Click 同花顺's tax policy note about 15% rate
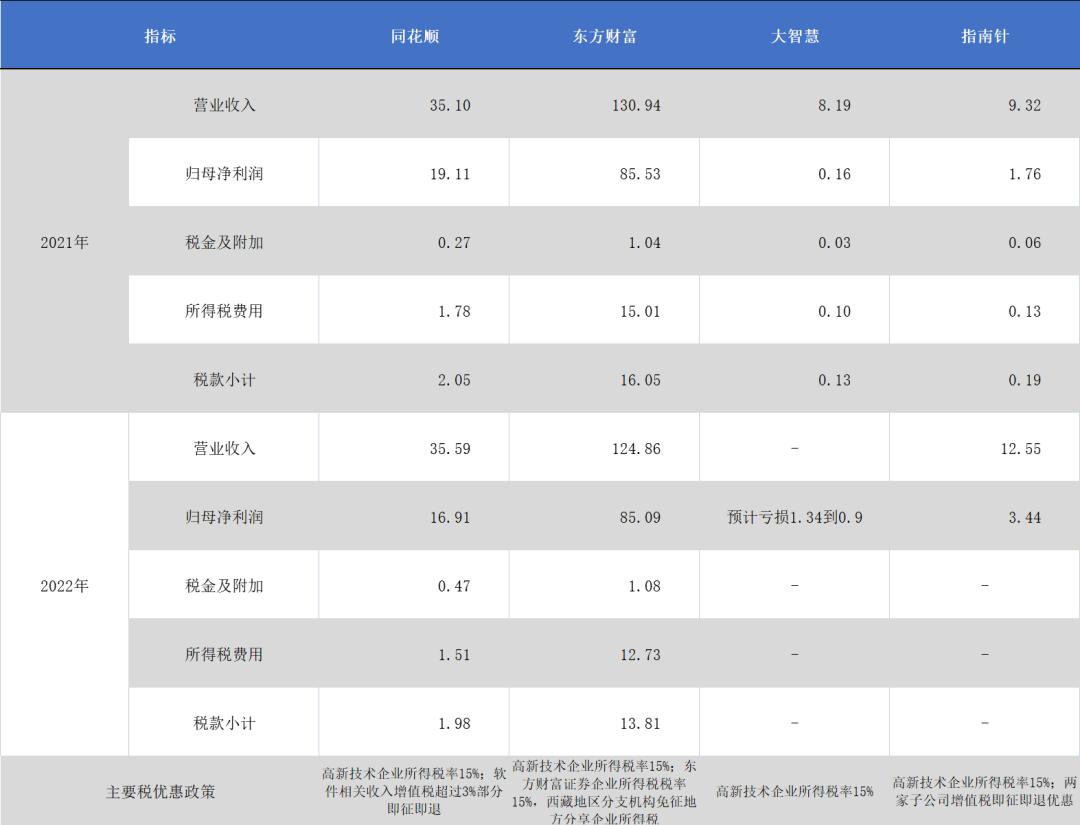 (413, 789)
